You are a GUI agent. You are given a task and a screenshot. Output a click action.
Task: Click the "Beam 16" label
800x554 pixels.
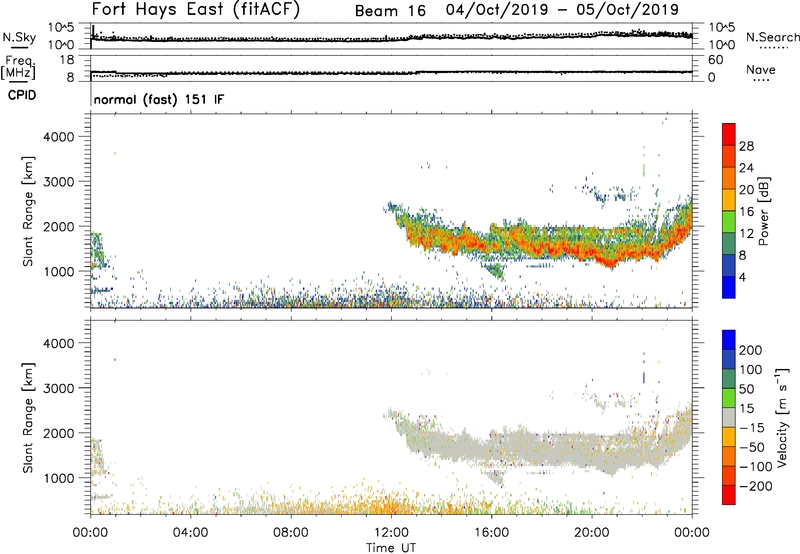tap(390, 11)
